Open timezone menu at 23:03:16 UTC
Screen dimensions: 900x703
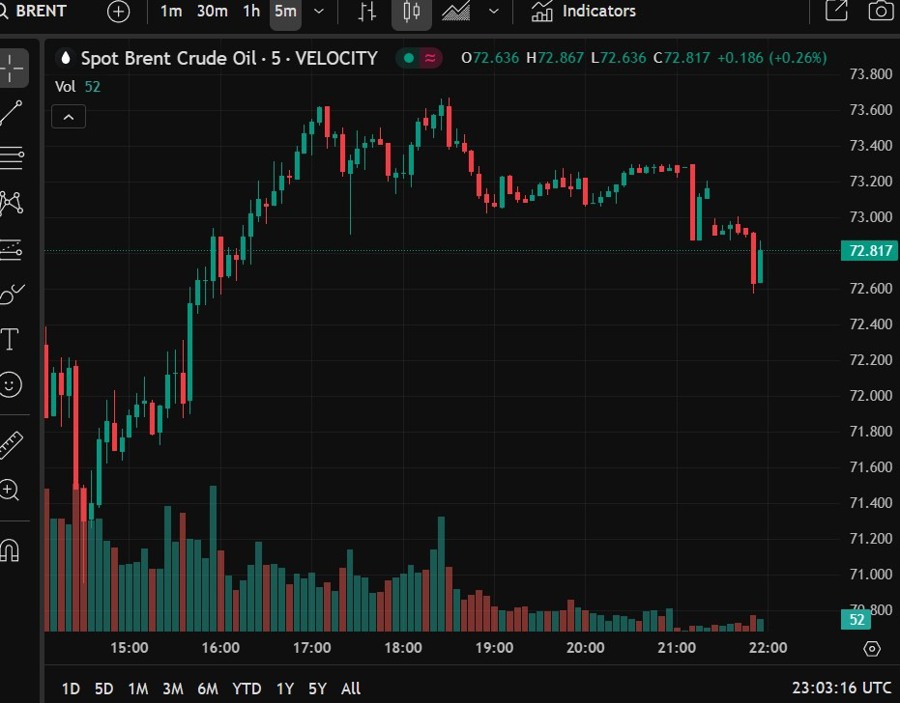[841, 688]
